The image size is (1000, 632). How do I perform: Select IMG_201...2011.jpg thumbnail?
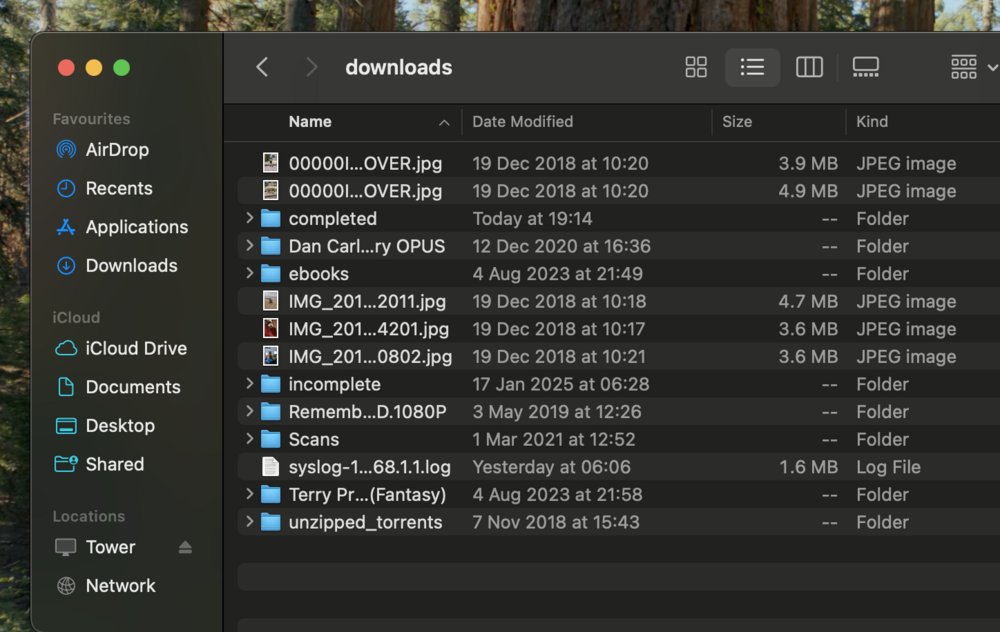(270, 301)
